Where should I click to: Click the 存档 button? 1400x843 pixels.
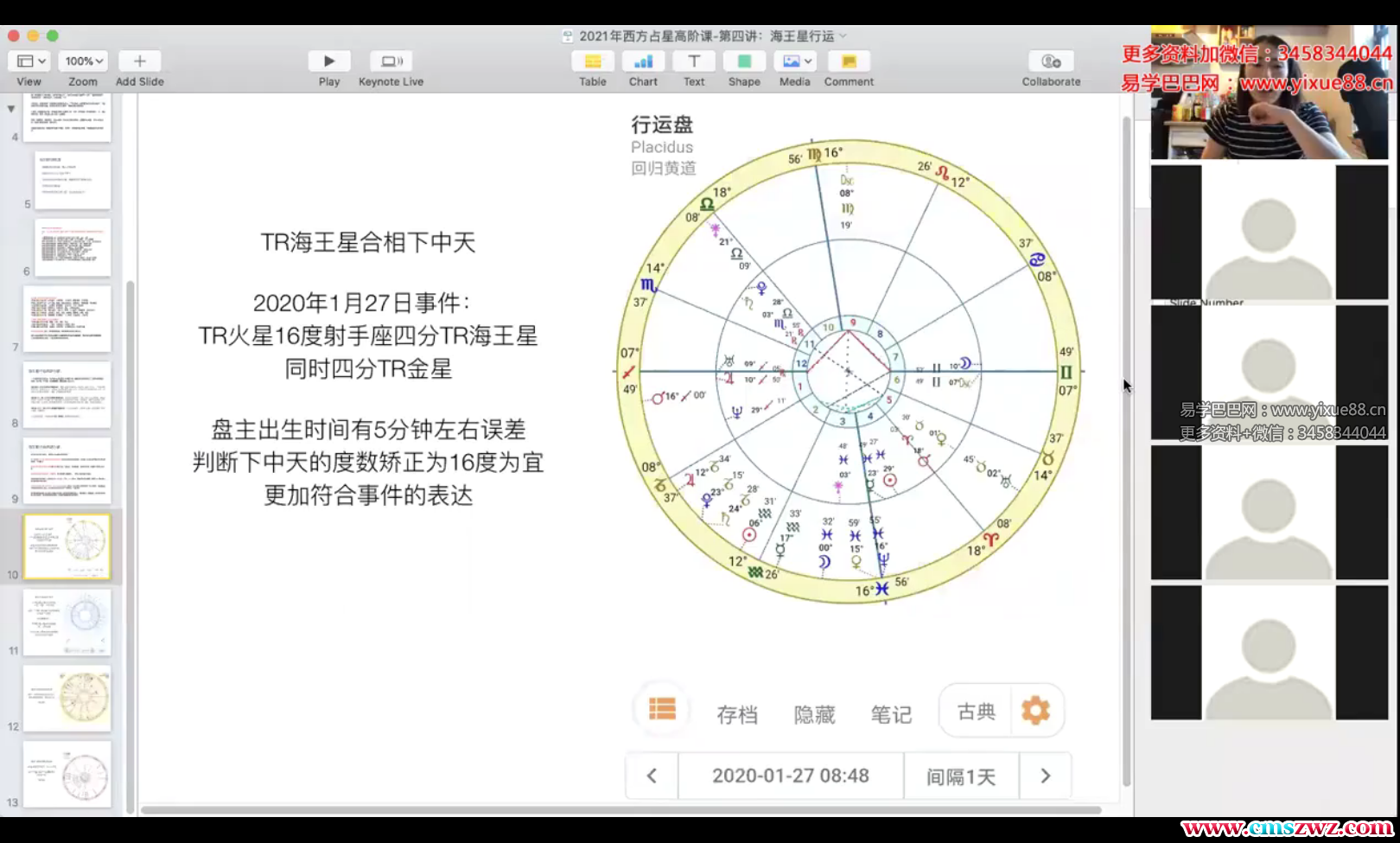point(737,715)
